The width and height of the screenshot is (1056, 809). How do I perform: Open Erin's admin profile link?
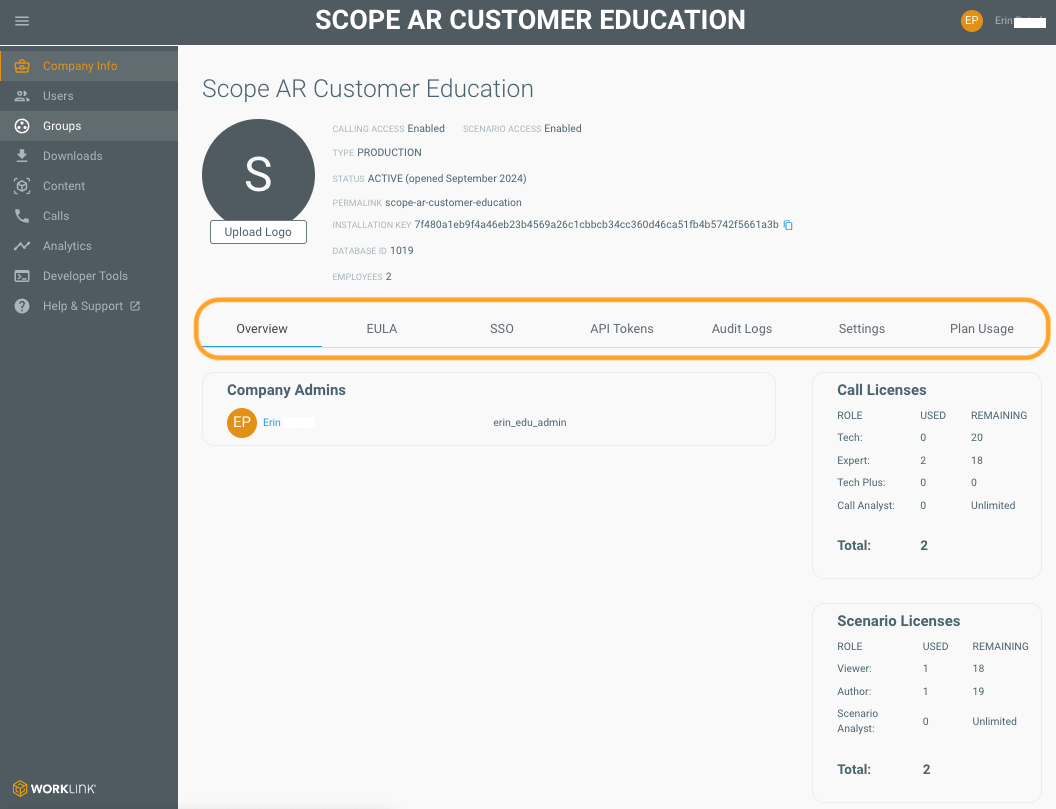(271, 422)
